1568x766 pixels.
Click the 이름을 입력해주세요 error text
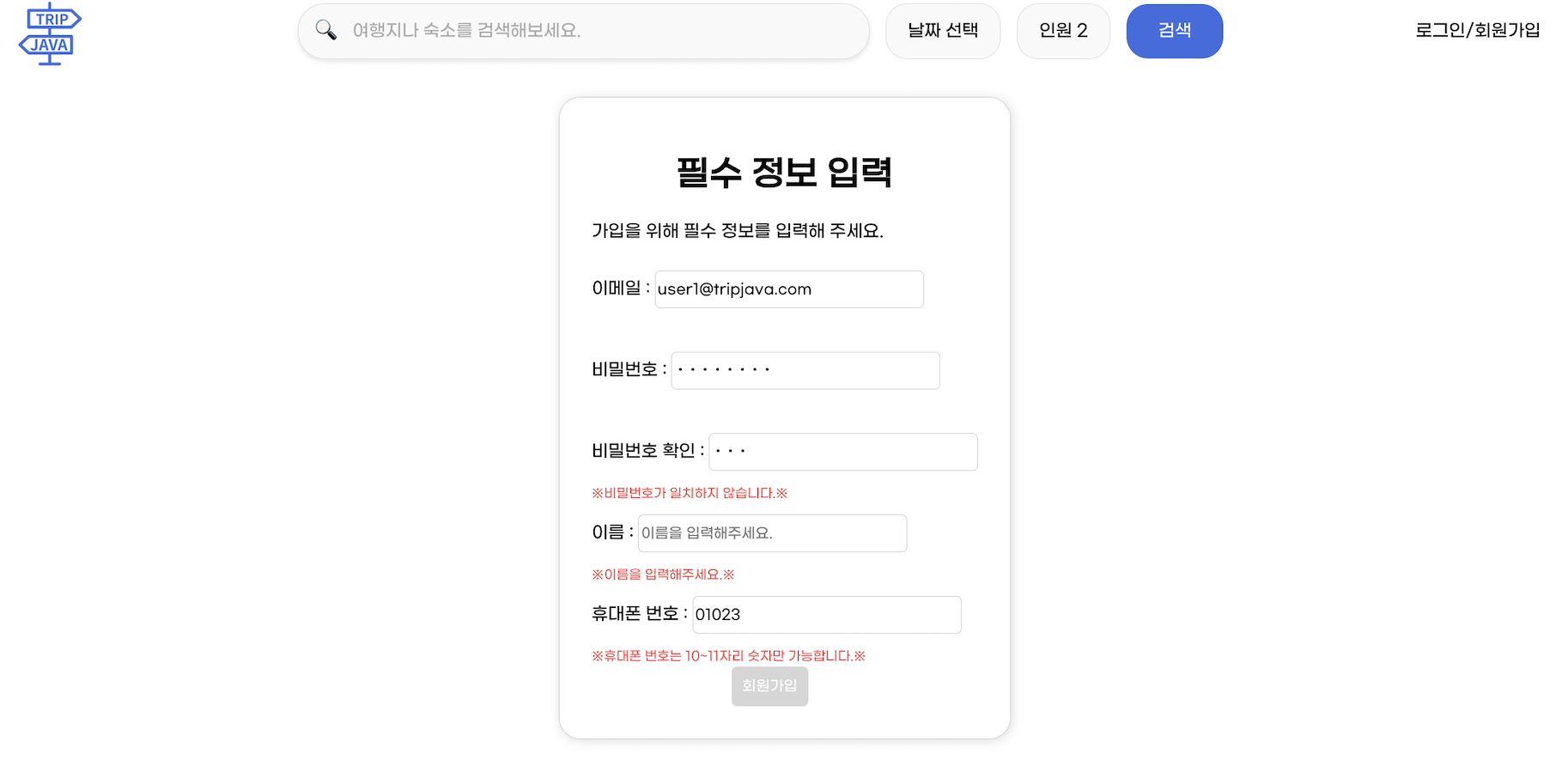663,574
